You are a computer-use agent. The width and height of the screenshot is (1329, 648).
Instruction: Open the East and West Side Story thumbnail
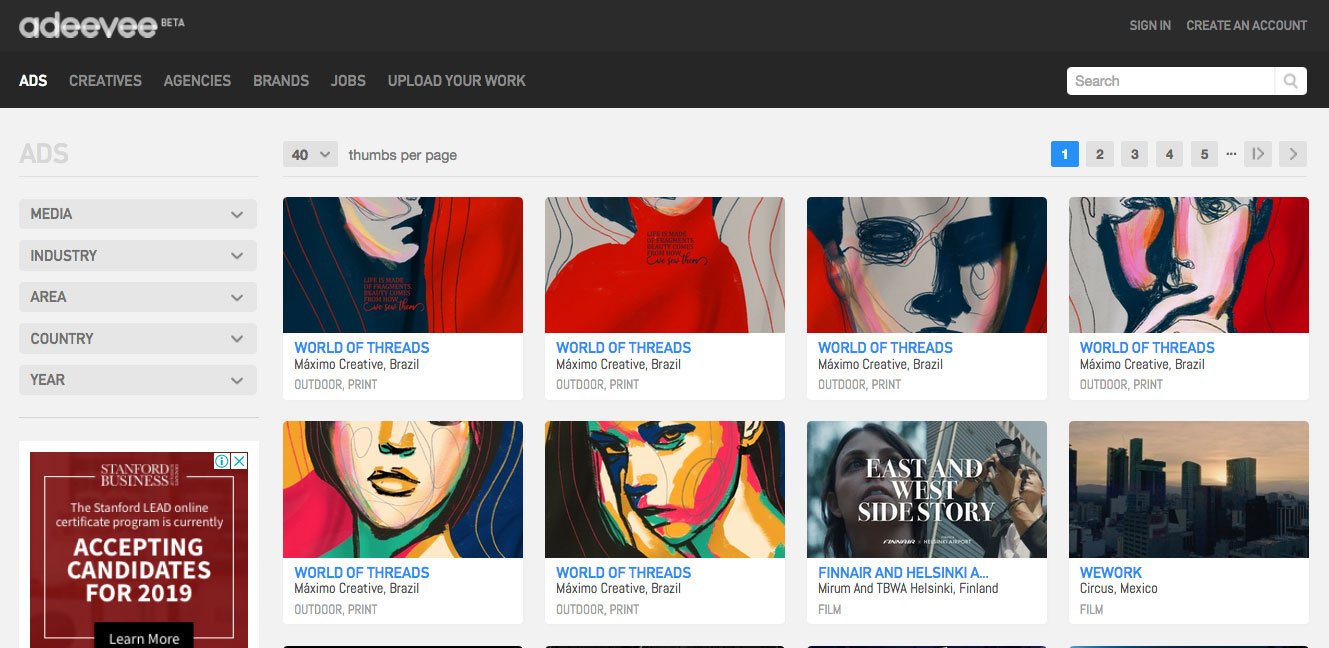click(x=926, y=489)
